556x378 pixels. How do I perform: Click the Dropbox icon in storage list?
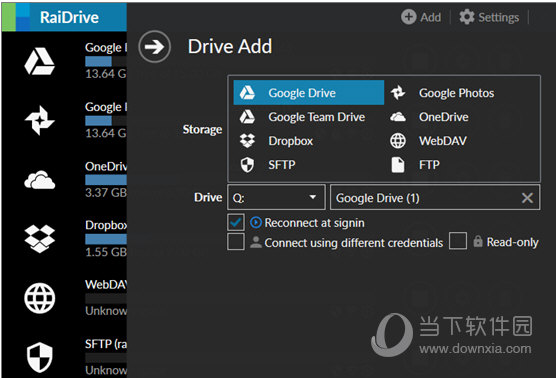[247, 140]
